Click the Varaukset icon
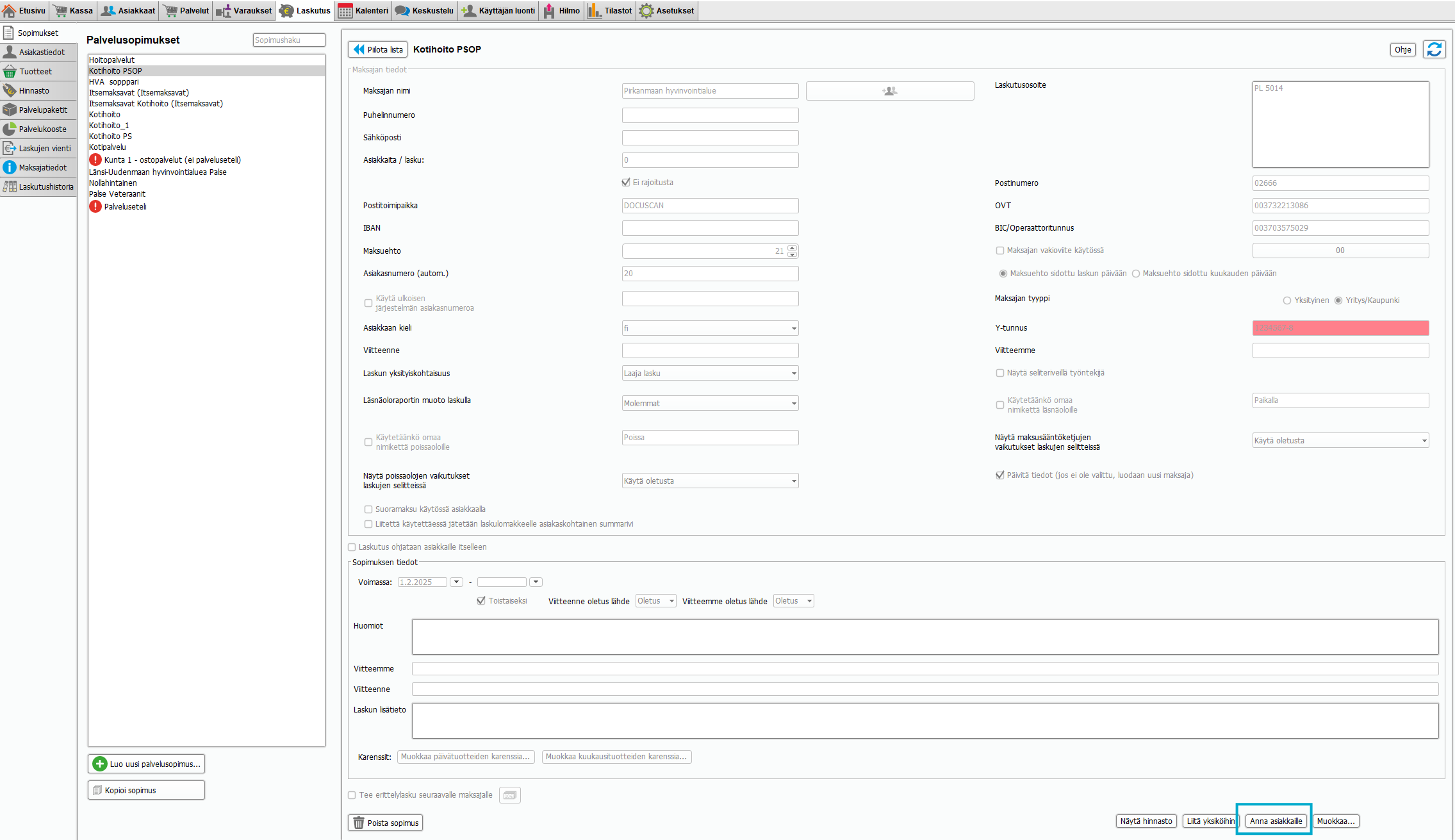This screenshot has width=1455, height=840. point(224,11)
